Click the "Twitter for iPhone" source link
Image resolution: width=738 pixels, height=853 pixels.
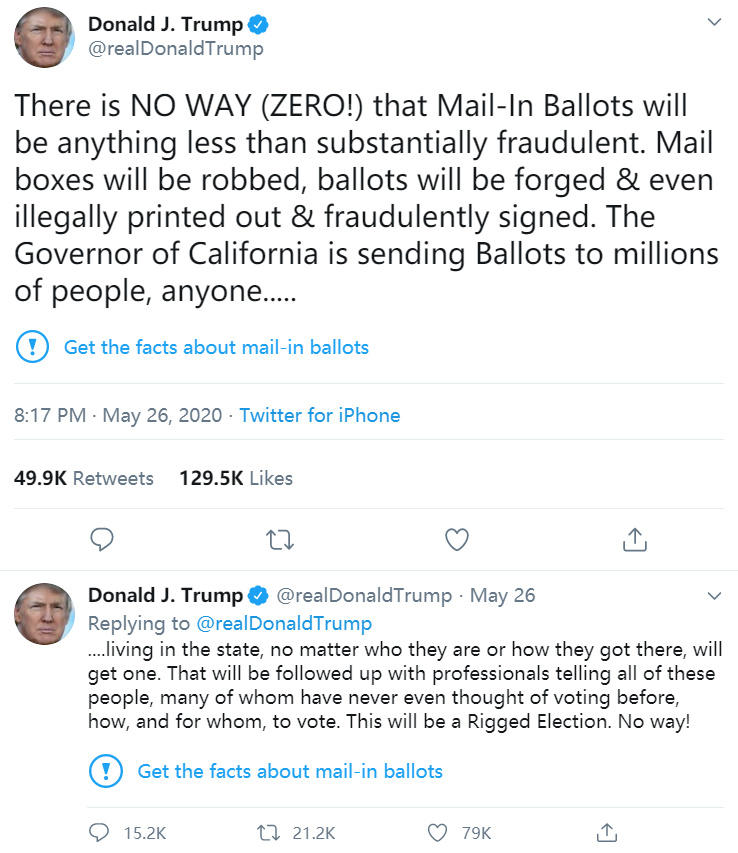[319, 415]
